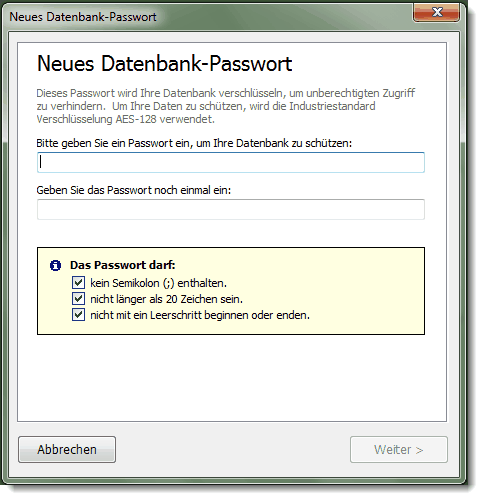Click the "kein Semikolon (;) enthalten." text
The width and height of the screenshot is (483, 500).
(158, 283)
